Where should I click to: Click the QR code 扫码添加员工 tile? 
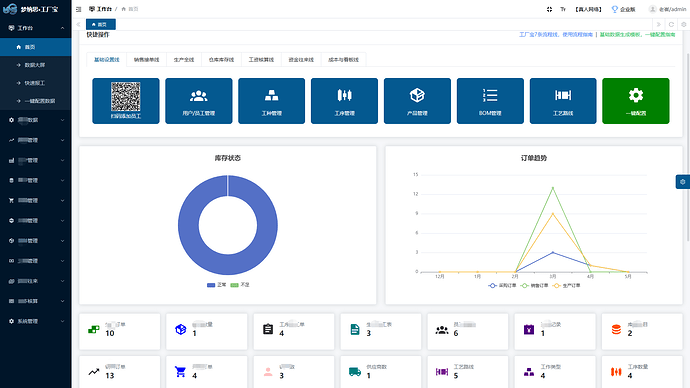click(126, 101)
